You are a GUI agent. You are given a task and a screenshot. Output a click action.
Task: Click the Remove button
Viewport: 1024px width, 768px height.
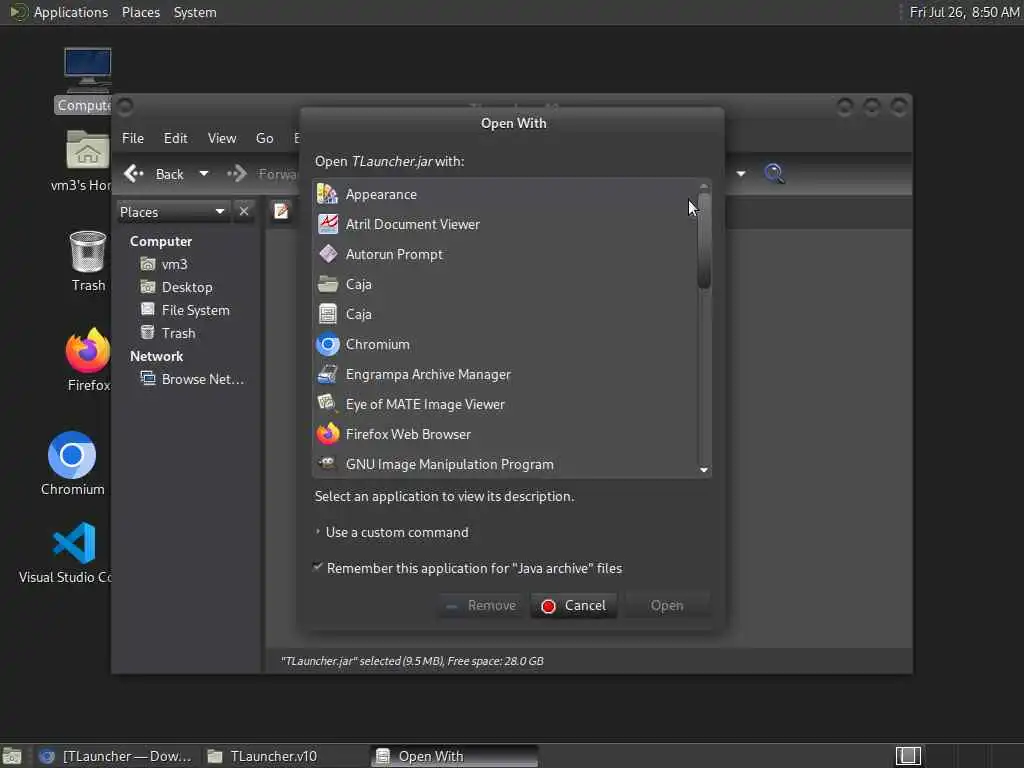tap(481, 605)
